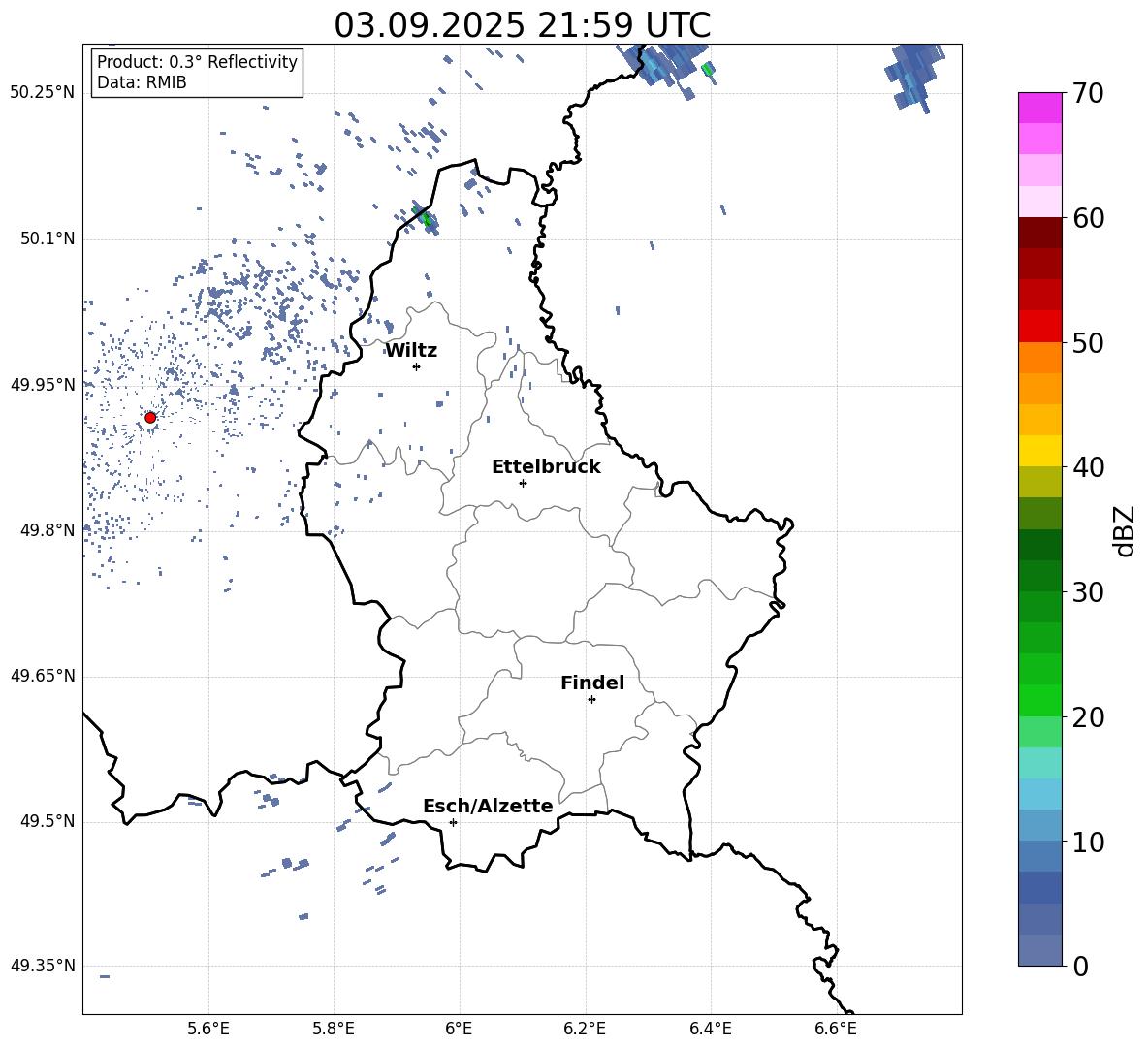
Task: Click the steel blue color band under the 10 dBZ tick
Action: coord(1039,856)
